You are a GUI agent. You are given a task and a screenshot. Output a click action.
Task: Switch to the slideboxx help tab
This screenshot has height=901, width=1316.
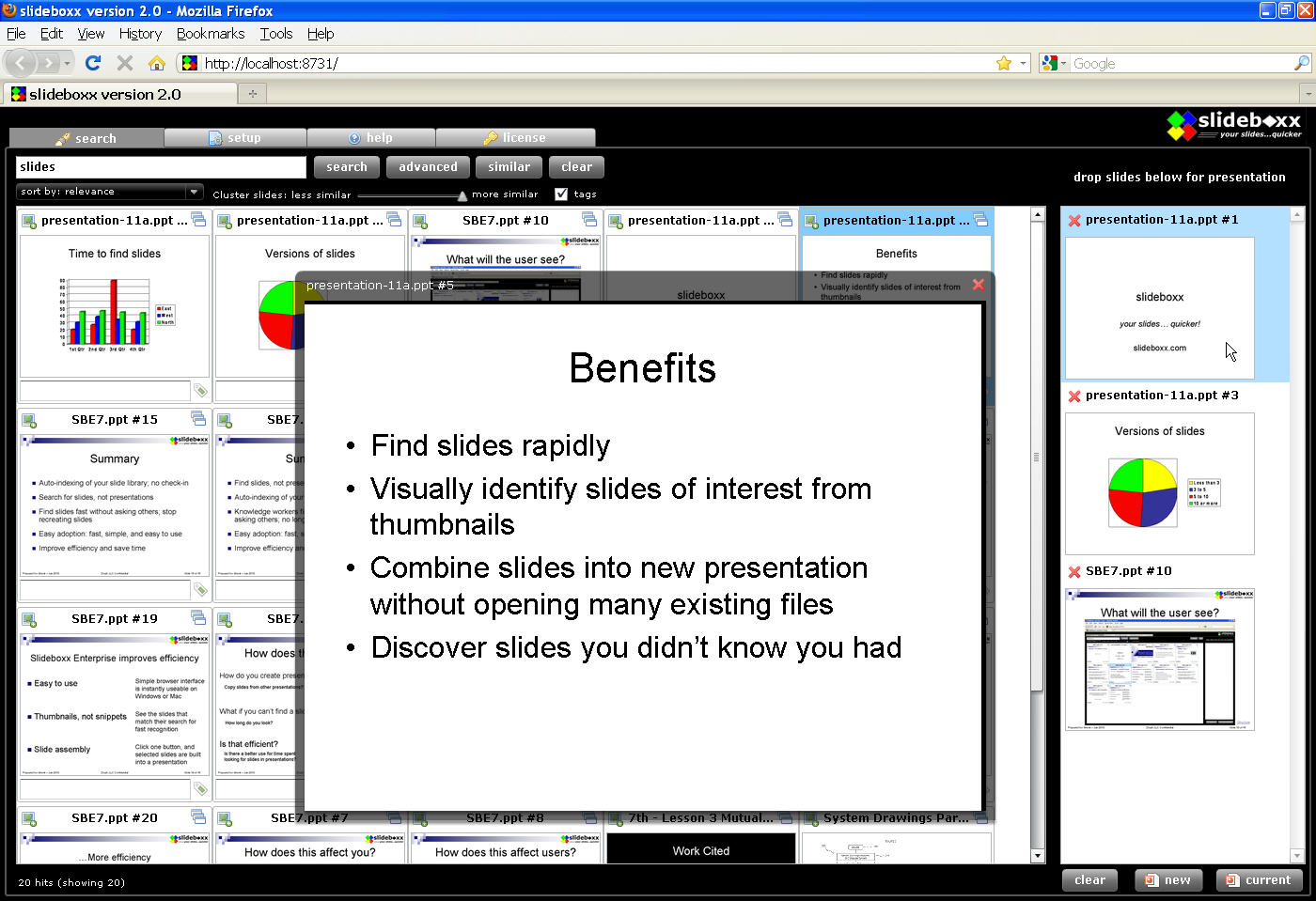tap(370, 138)
